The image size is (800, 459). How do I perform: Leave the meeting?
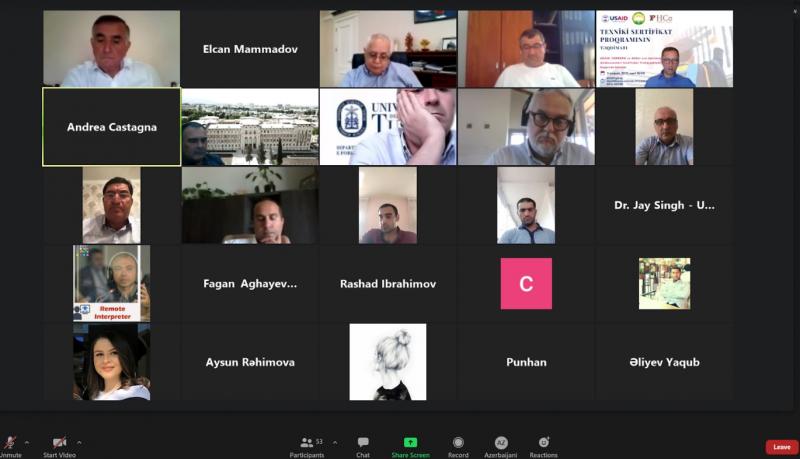pos(782,447)
